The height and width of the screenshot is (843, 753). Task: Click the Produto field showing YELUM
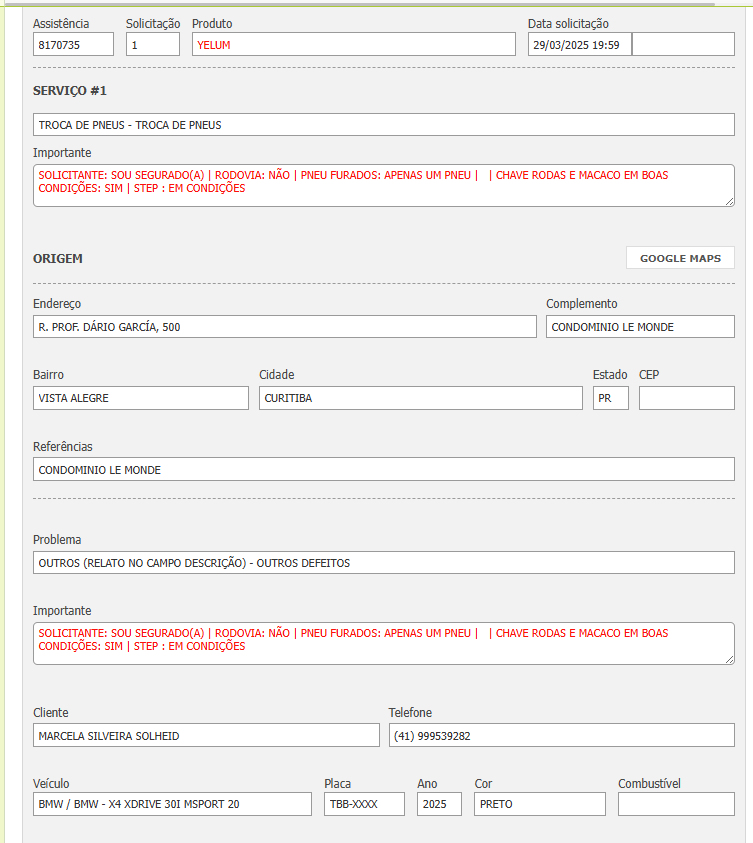(x=353, y=44)
